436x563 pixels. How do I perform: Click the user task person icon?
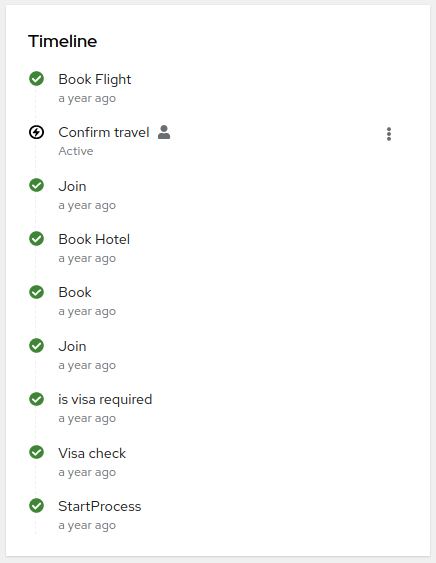click(x=164, y=132)
